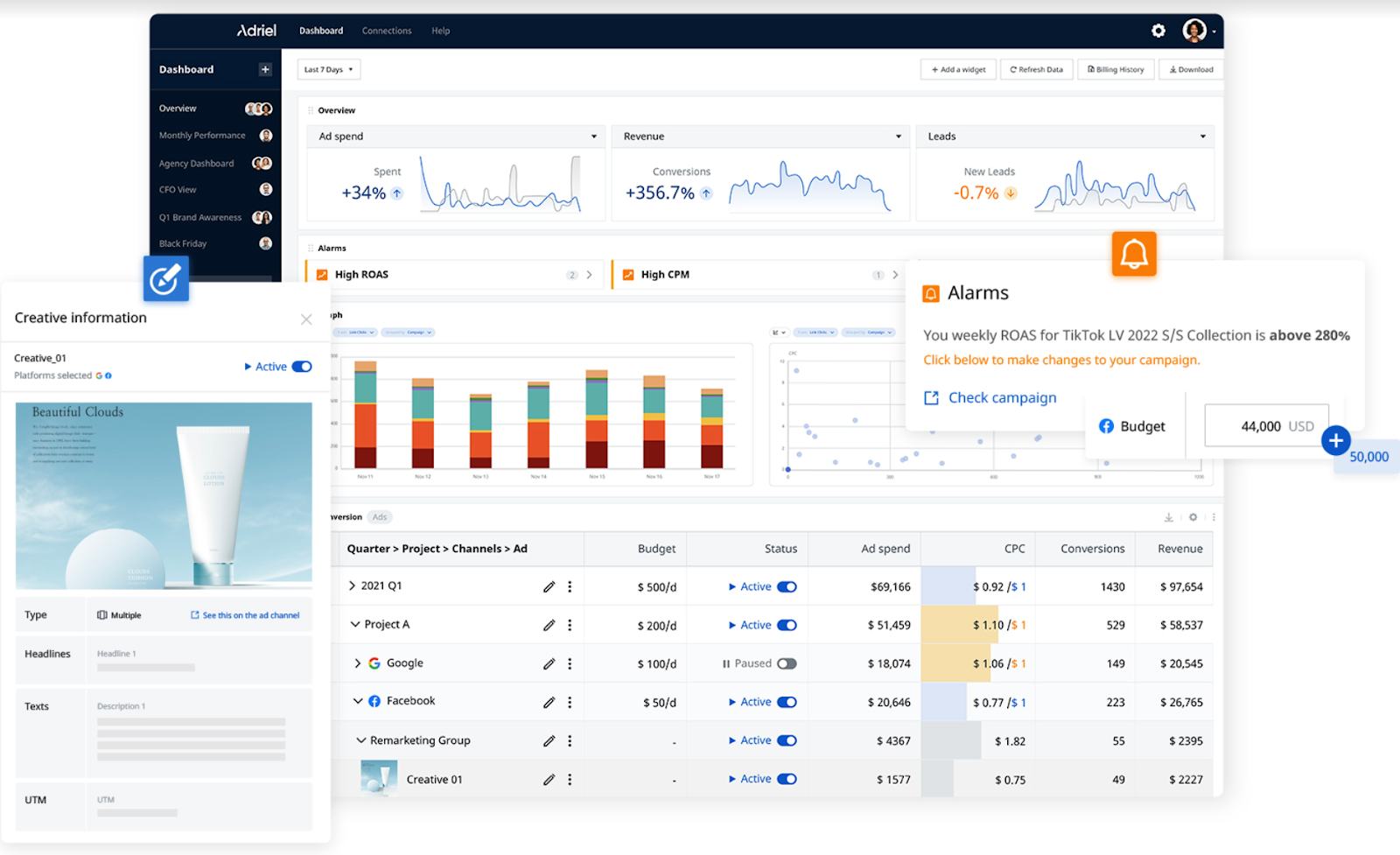The height and width of the screenshot is (855, 1400).
Task: Open the Last 7 Days dropdown
Action: (329, 69)
